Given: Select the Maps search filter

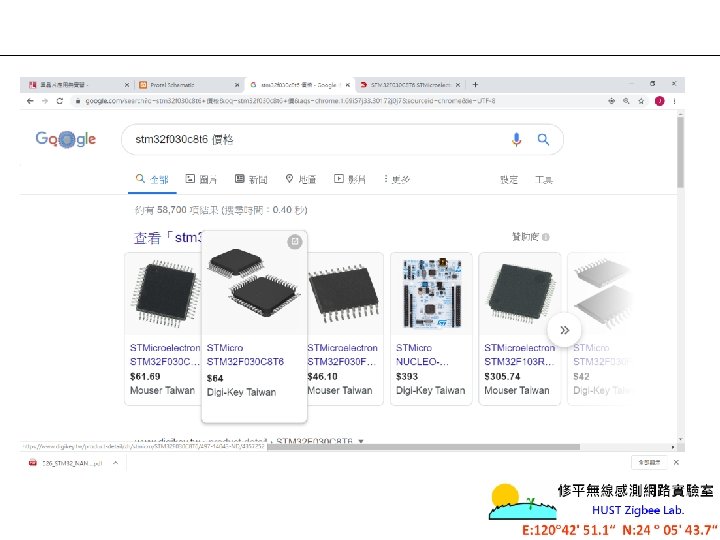Looking at the screenshot, I should (x=300, y=179).
